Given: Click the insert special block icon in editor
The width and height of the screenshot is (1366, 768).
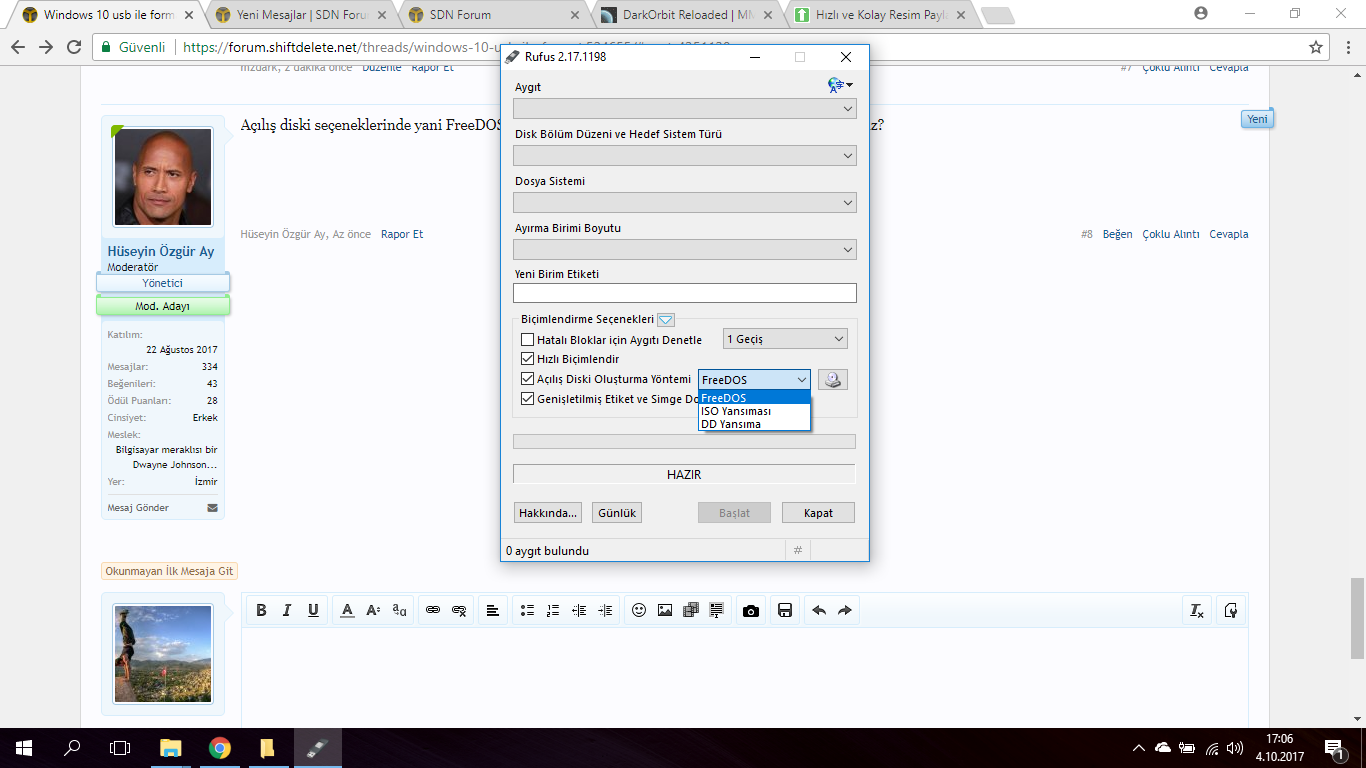Looking at the screenshot, I should pos(717,610).
